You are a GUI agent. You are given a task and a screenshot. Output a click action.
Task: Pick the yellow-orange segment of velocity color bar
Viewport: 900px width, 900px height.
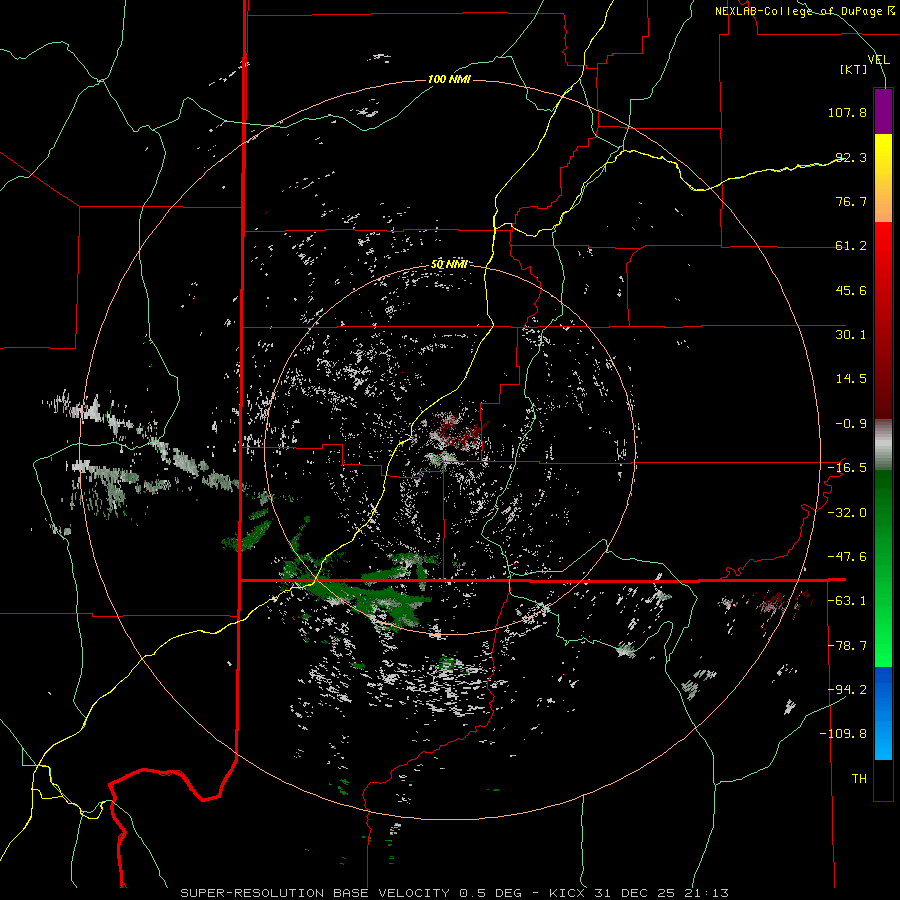point(883,178)
